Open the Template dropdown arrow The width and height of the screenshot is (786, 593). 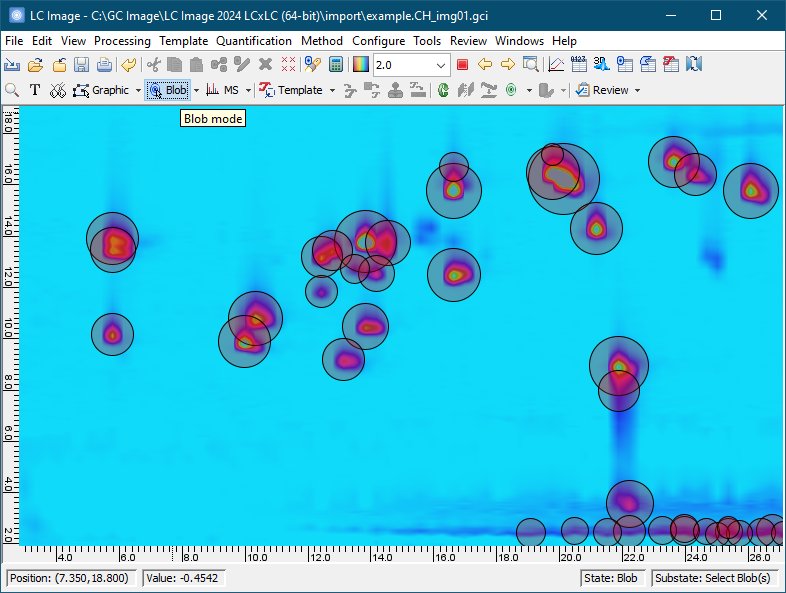tap(333, 90)
